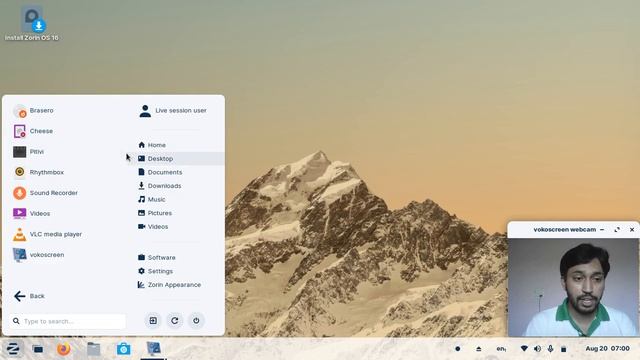Open vokoscreen from the menu
The height and width of the screenshot is (360, 640).
pyautogui.click(x=38, y=255)
